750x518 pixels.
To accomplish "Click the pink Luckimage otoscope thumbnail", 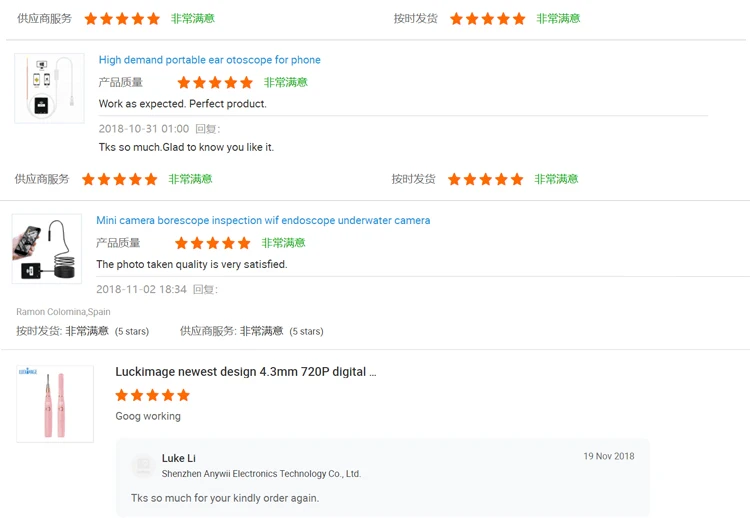I will click(x=55, y=404).
